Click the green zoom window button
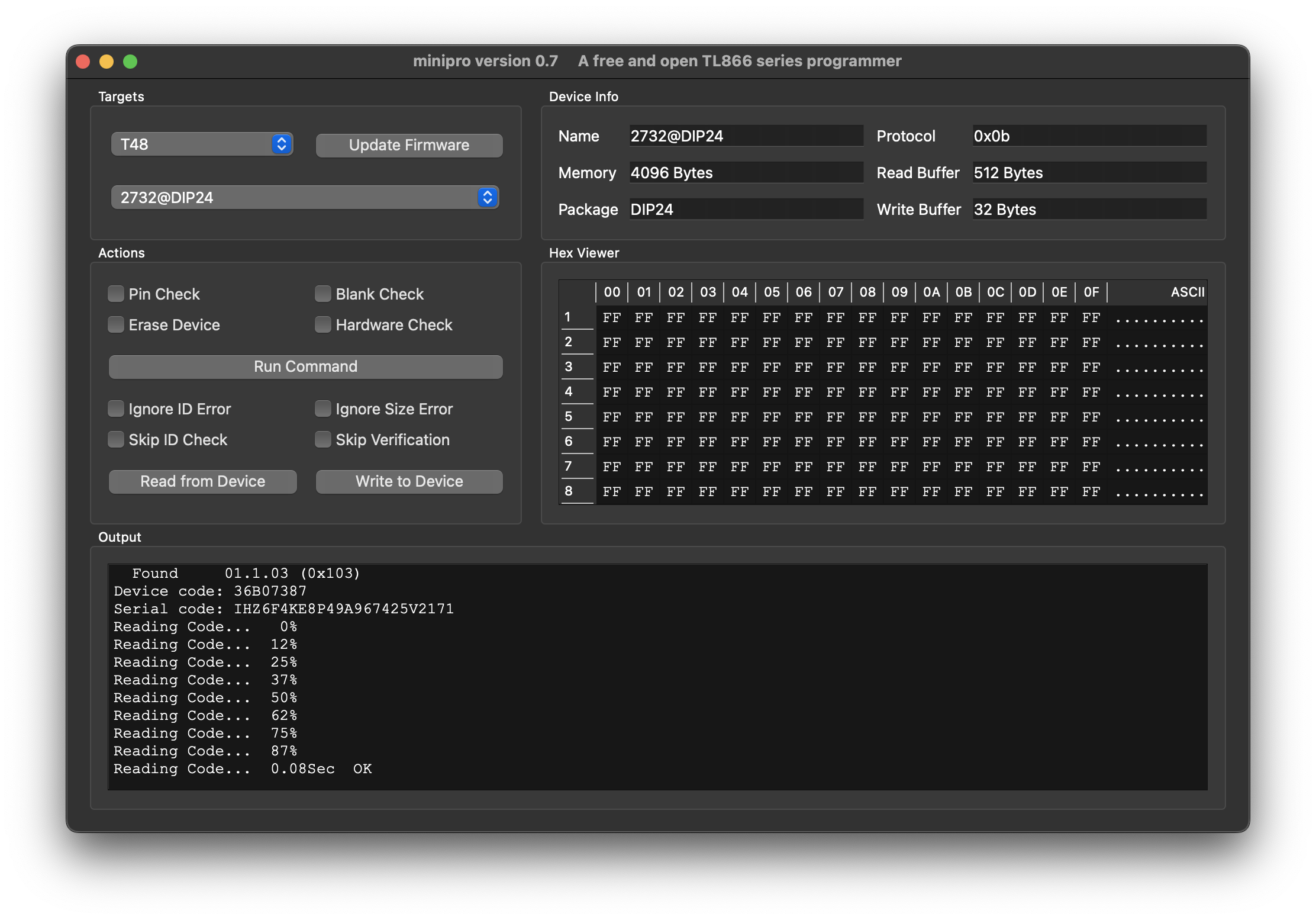The image size is (1316, 920). [130, 62]
